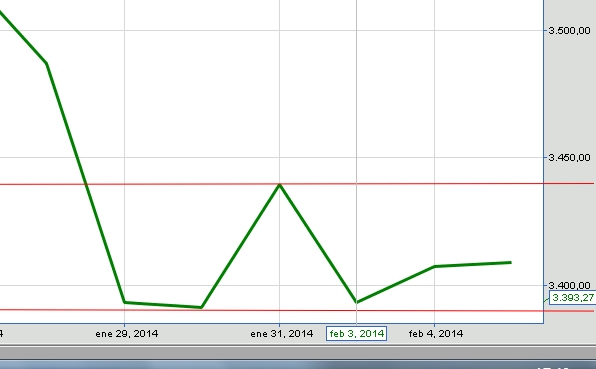Click the horizontal scrollbar beneath the chart
The width and height of the screenshot is (596, 369).
(x=298, y=352)
